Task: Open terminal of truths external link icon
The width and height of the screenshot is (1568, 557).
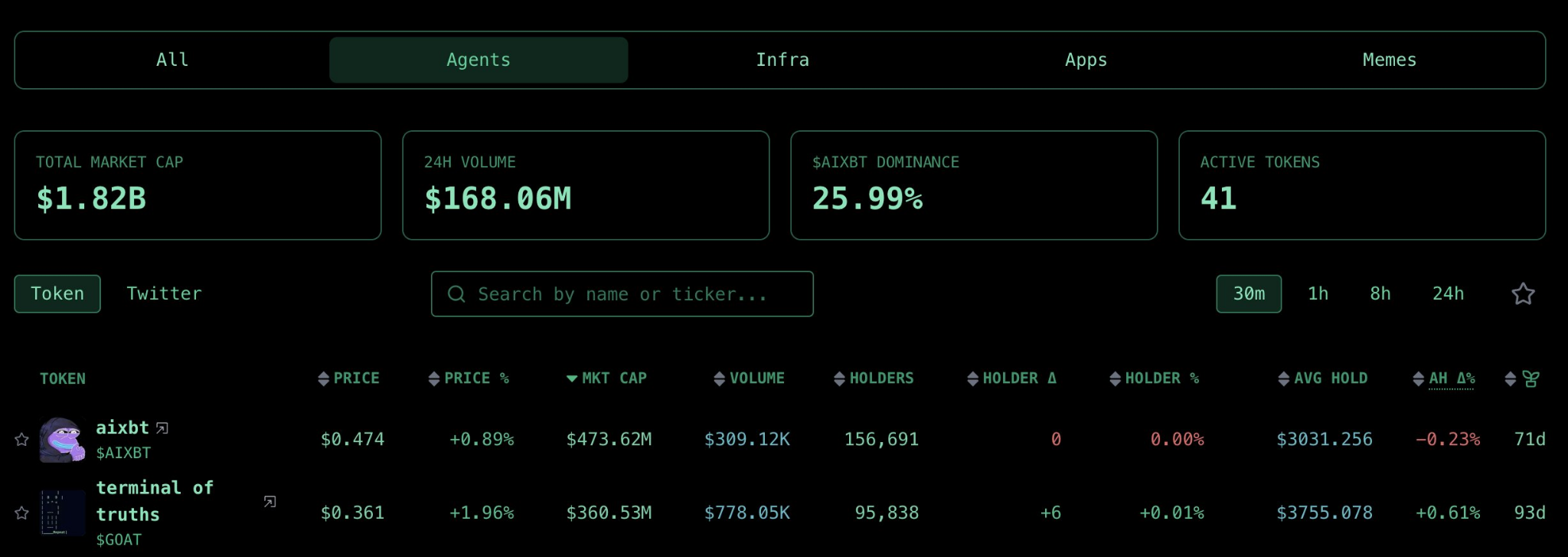Action: [x=269, y=502]
